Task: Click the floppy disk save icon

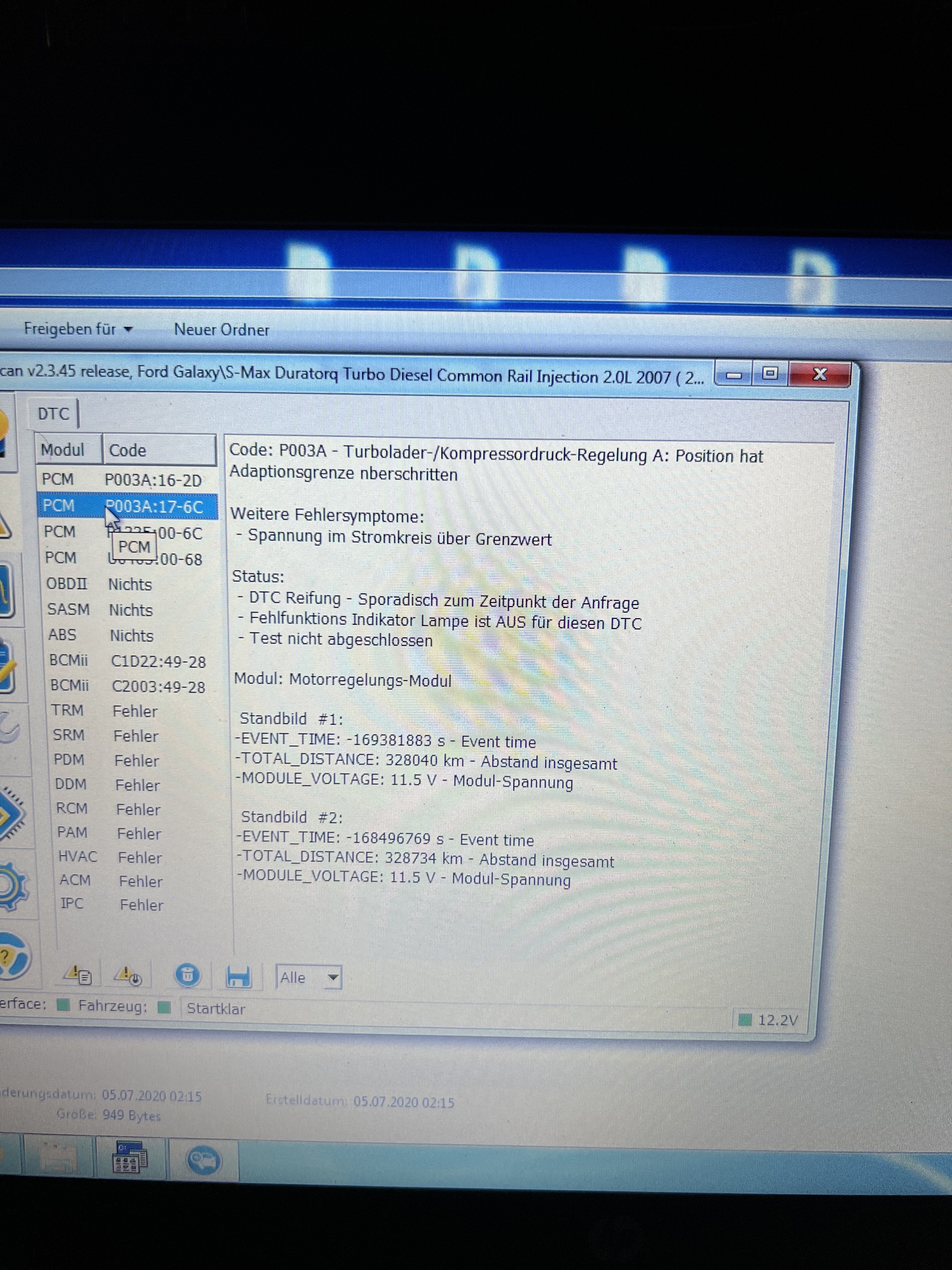Action: [238, 976]
